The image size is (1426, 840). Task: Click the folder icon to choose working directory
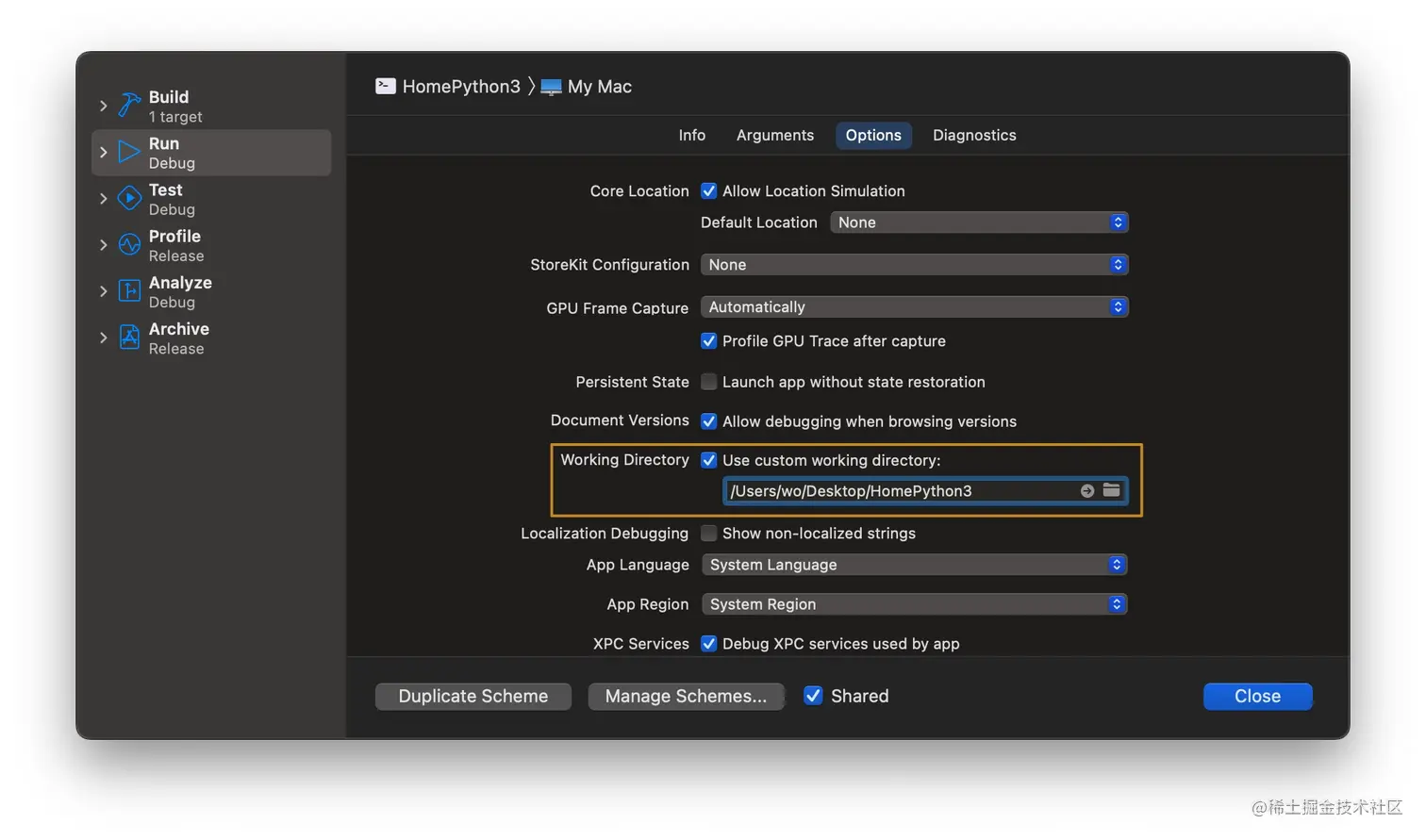(x=1112, y=490)
